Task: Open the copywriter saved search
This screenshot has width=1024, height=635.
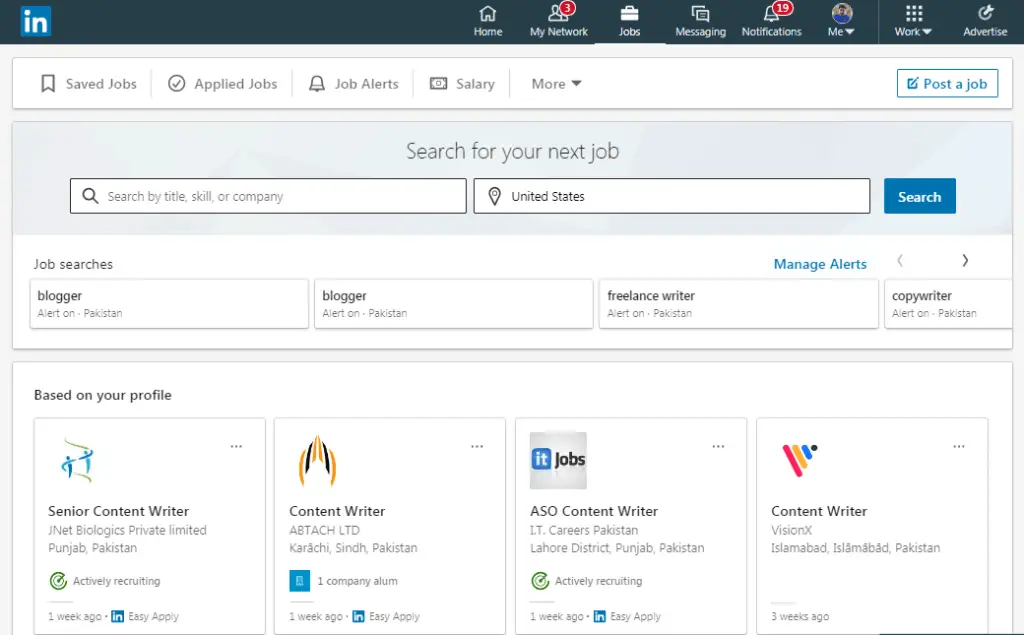Action: pos(948,304)
